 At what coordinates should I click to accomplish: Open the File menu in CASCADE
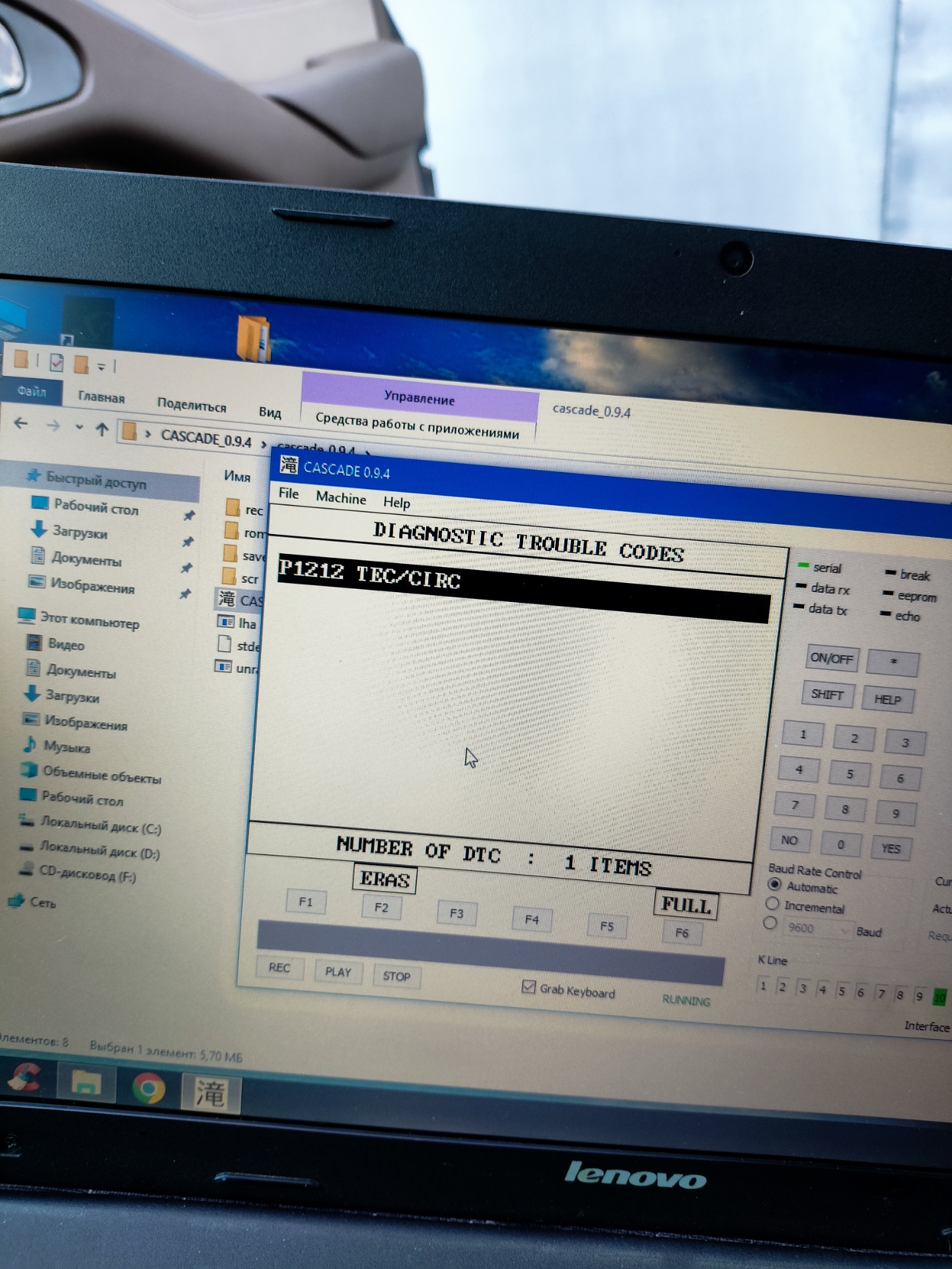(x=289, y=493)
